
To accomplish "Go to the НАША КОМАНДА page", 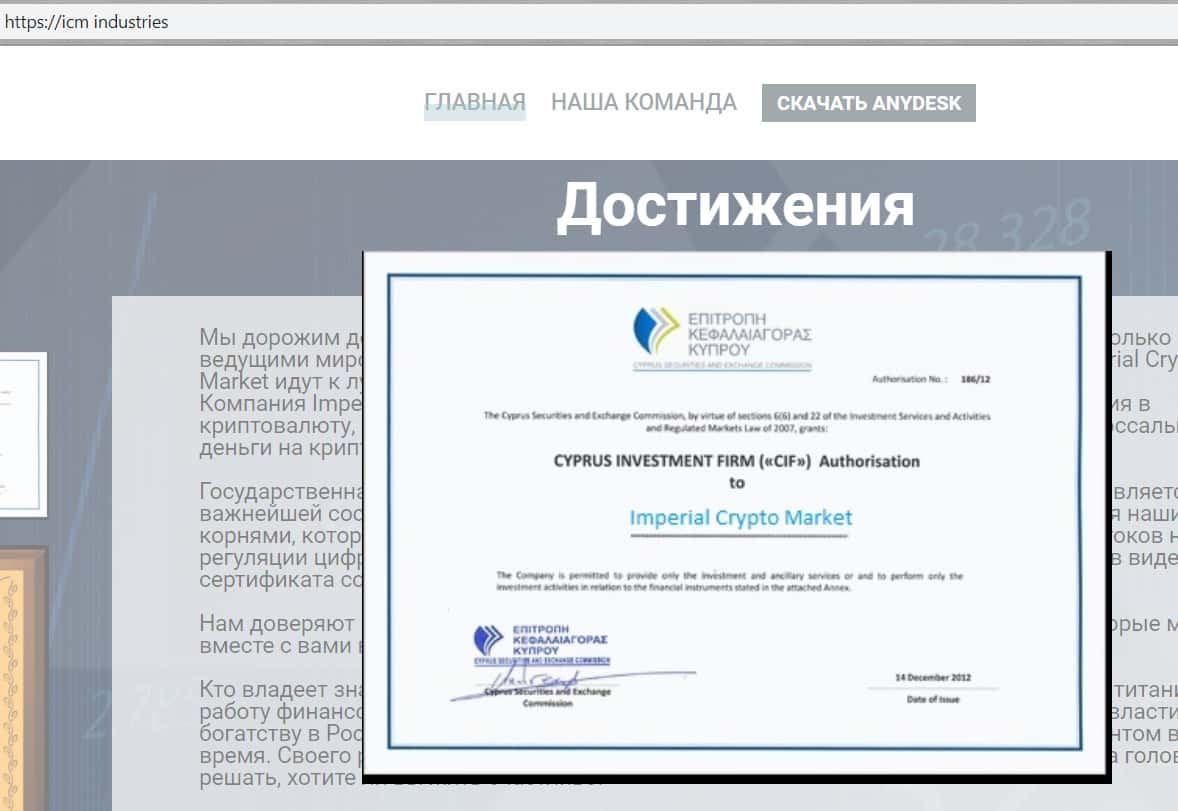I will tap(644, 102).
